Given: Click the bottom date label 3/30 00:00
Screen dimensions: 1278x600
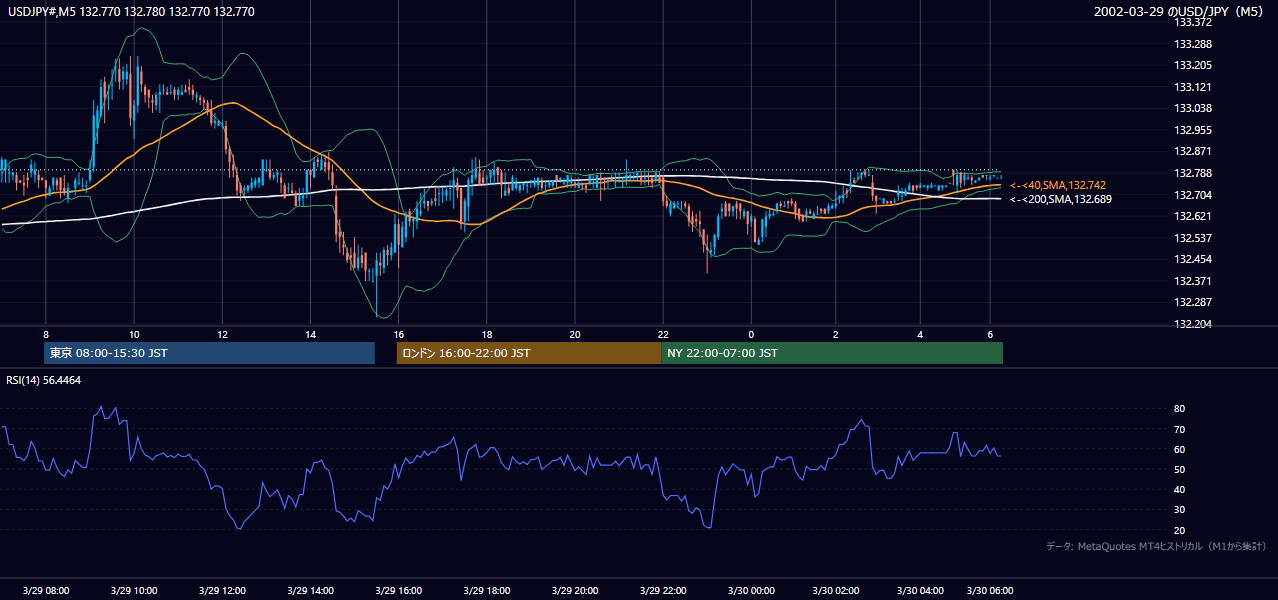Looking at the screenshot, I should tap(750, 590).
